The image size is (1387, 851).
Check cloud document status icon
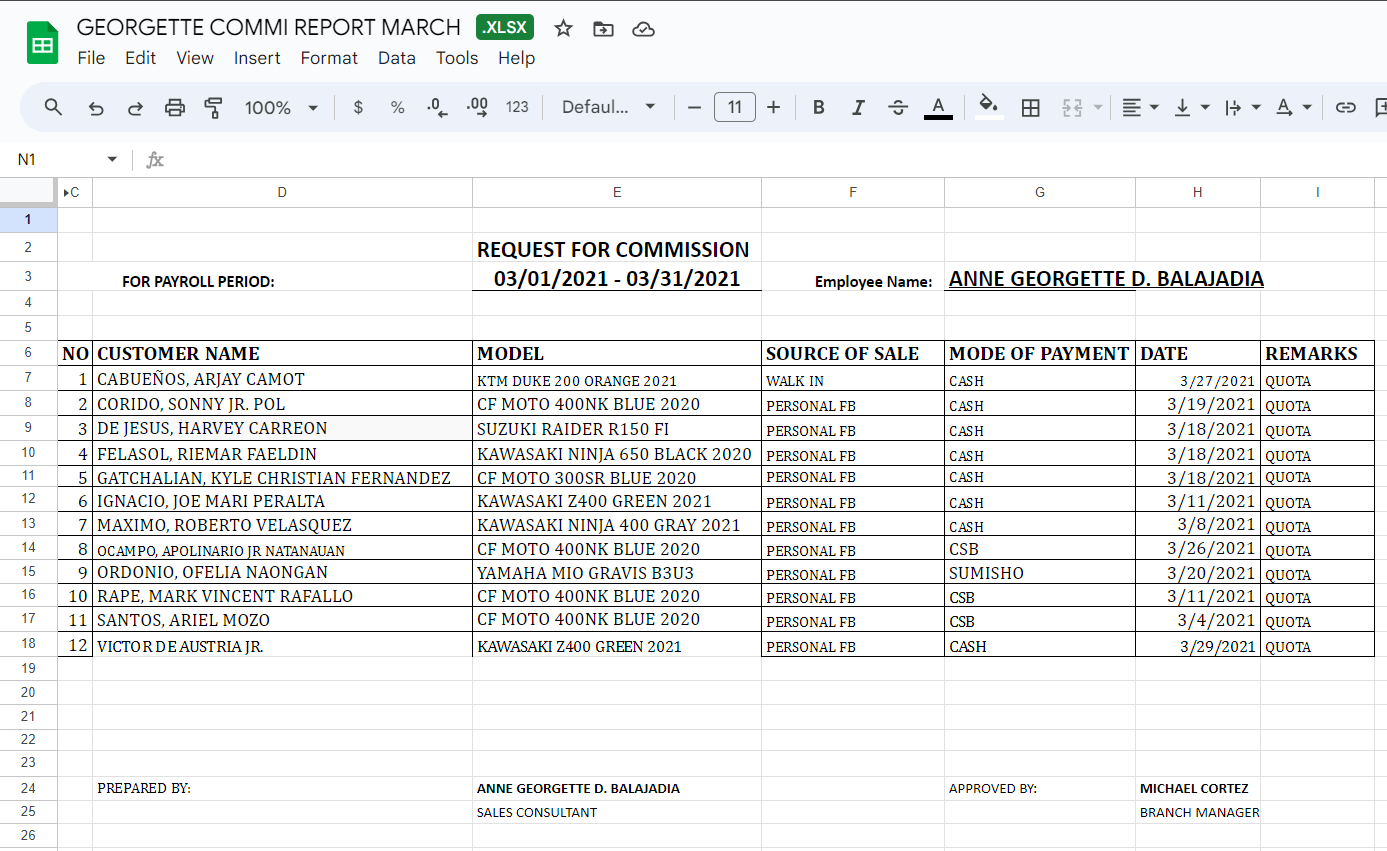point(644,28)
